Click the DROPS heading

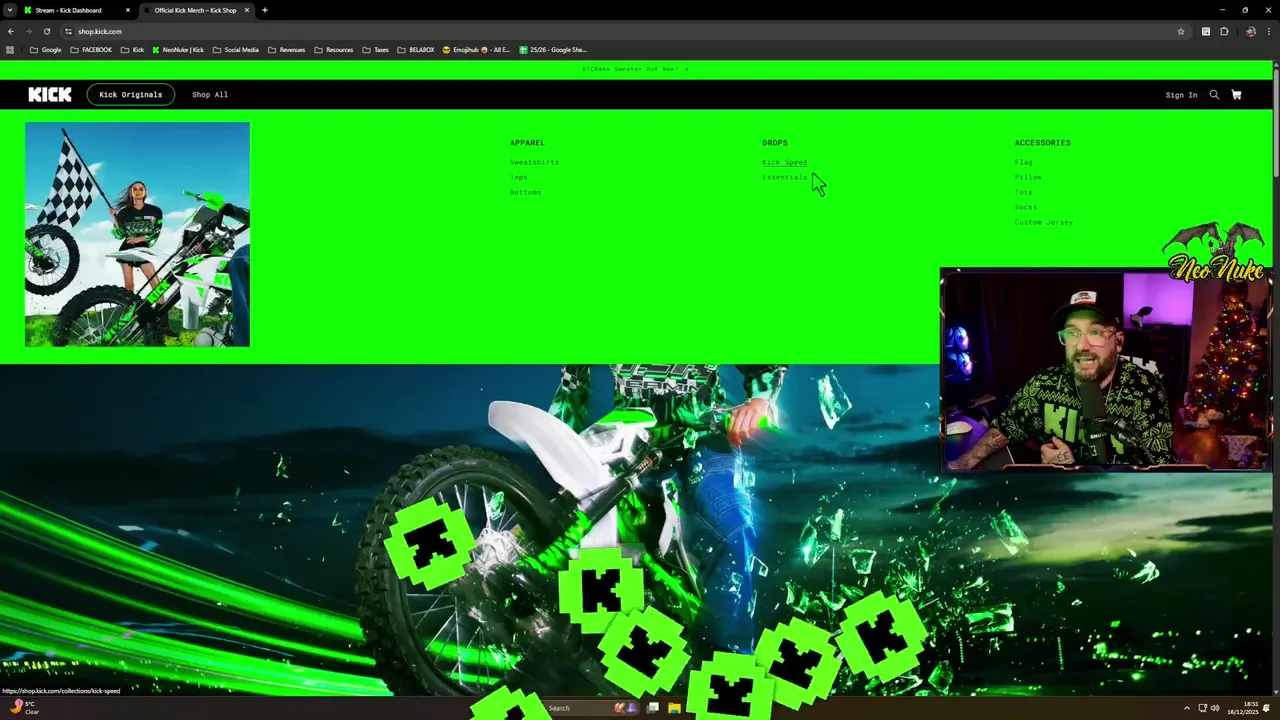775,143
